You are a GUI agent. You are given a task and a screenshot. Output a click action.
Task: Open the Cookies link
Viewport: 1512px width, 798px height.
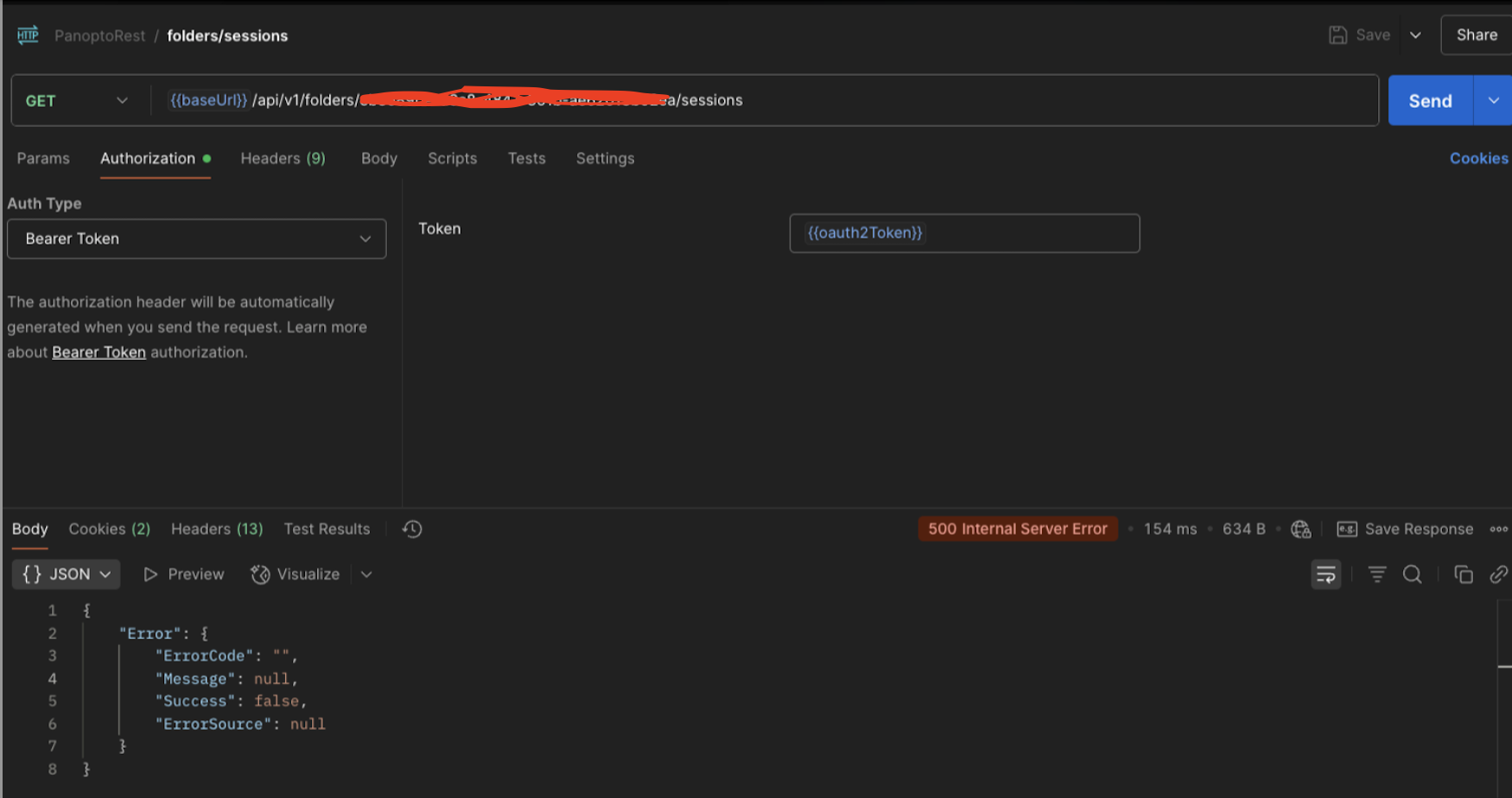[1478, 158]
